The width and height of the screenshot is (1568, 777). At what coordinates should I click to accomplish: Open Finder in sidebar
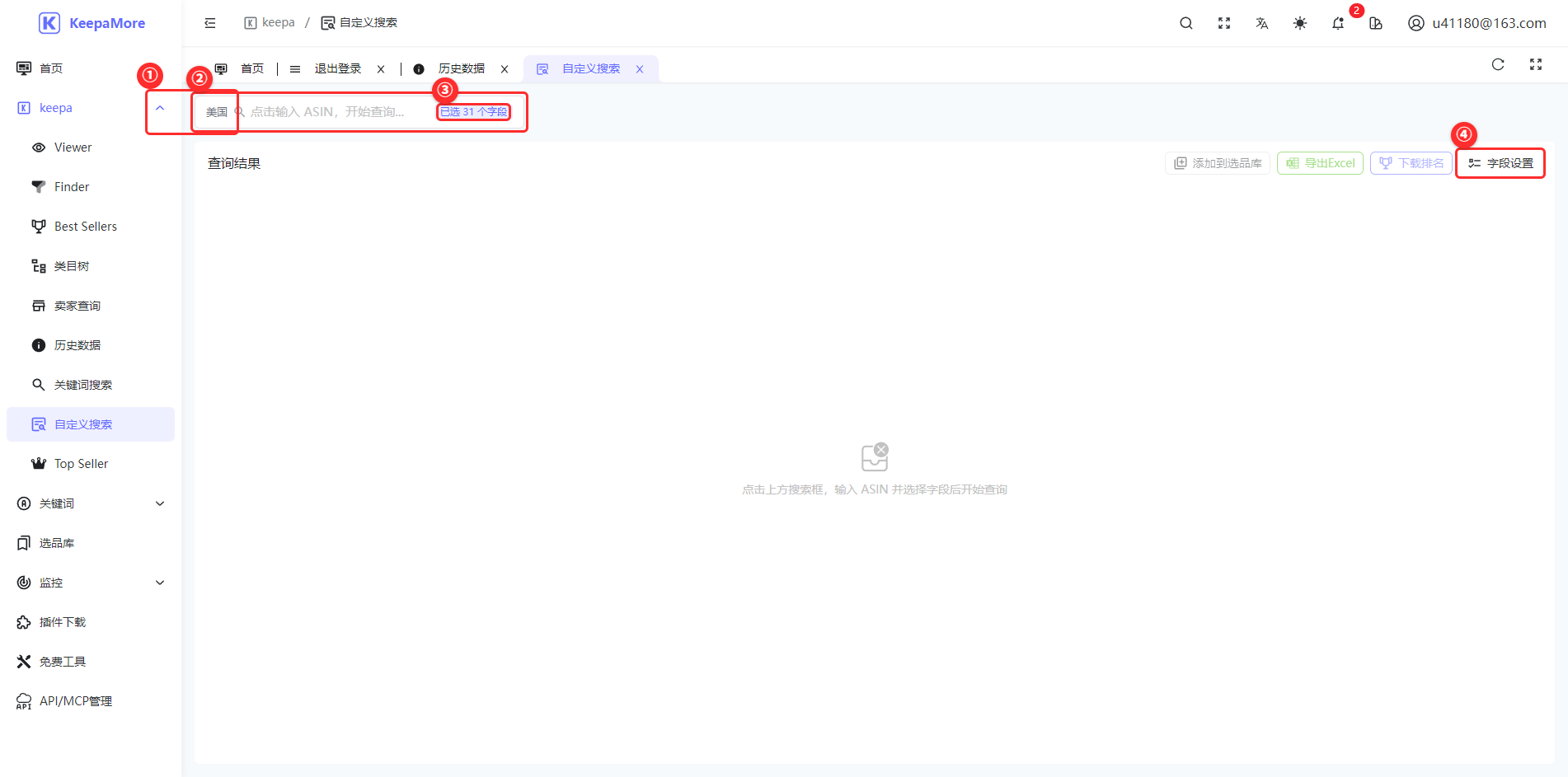[91, 187]
